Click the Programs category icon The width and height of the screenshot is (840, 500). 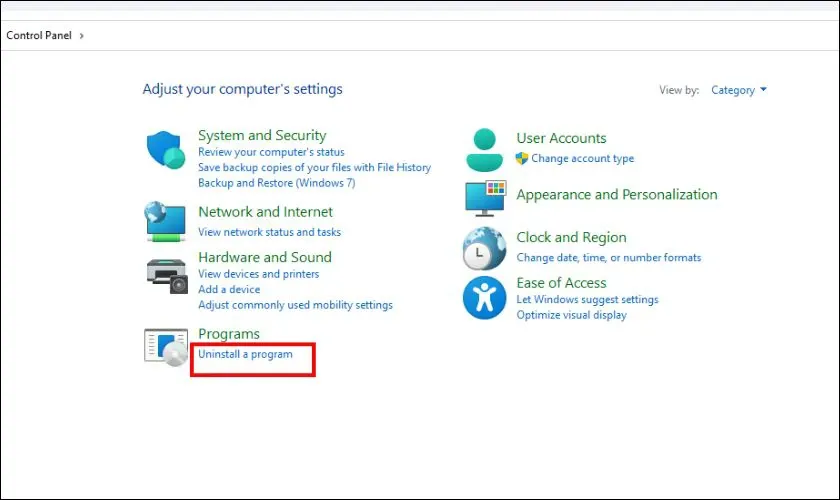point(166,346)
